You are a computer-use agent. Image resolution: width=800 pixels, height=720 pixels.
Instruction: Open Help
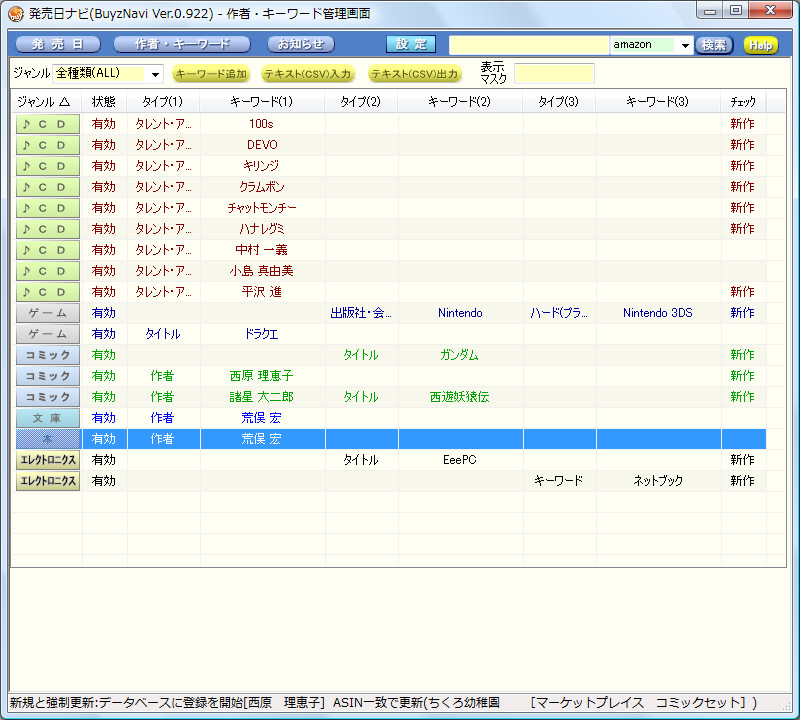tap(761, 45)
